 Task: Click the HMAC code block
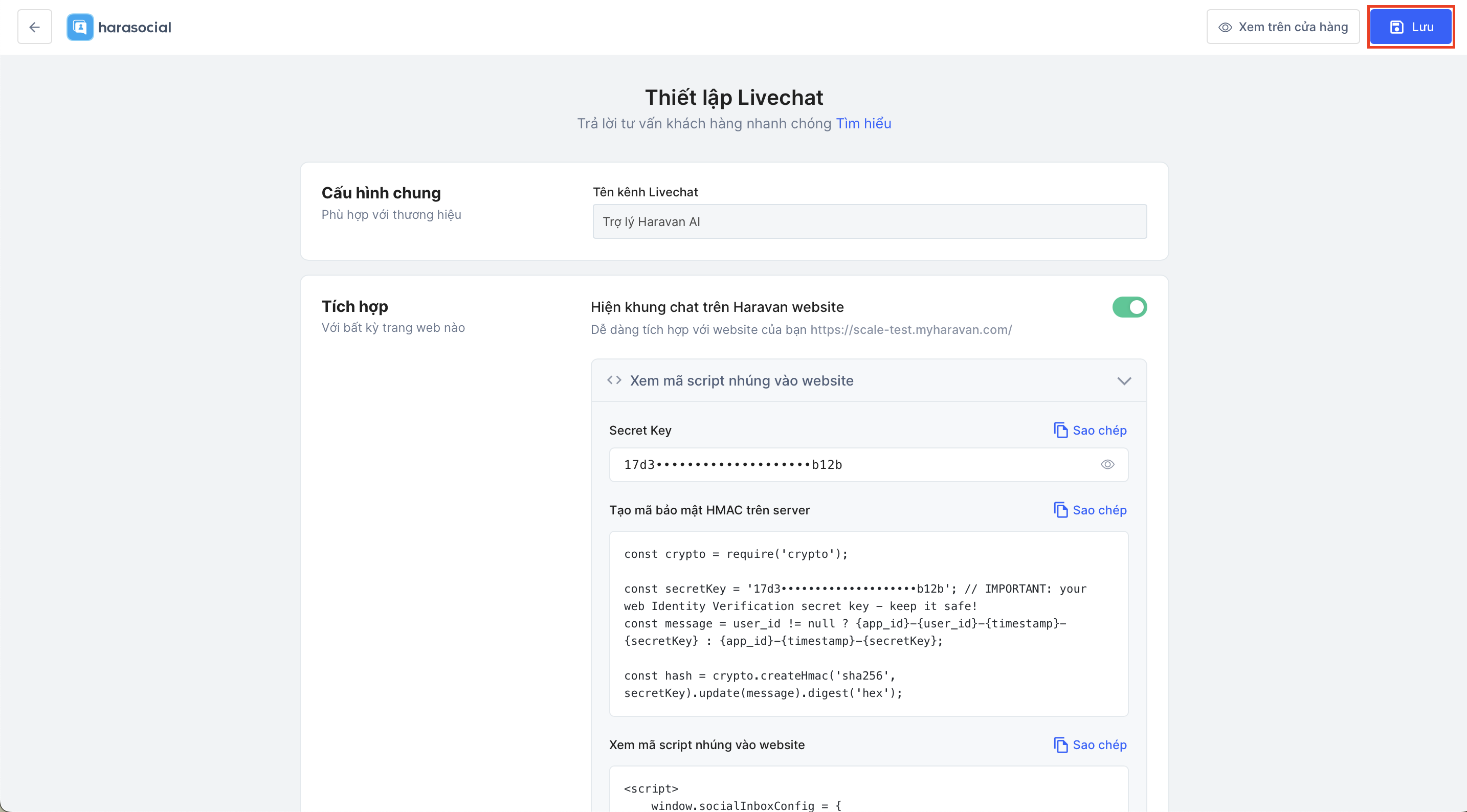pos(868,623)
